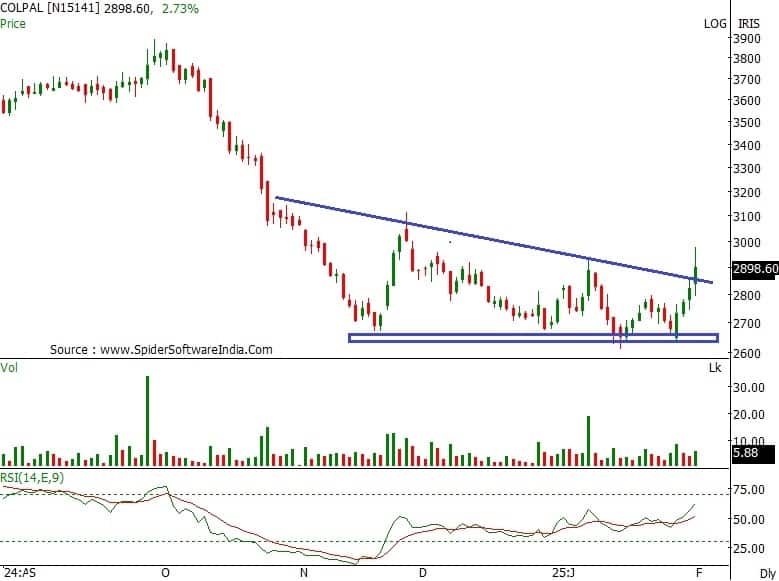Click the IRIS label at top right
Screen dimensions: 779x581
(749, 22)
